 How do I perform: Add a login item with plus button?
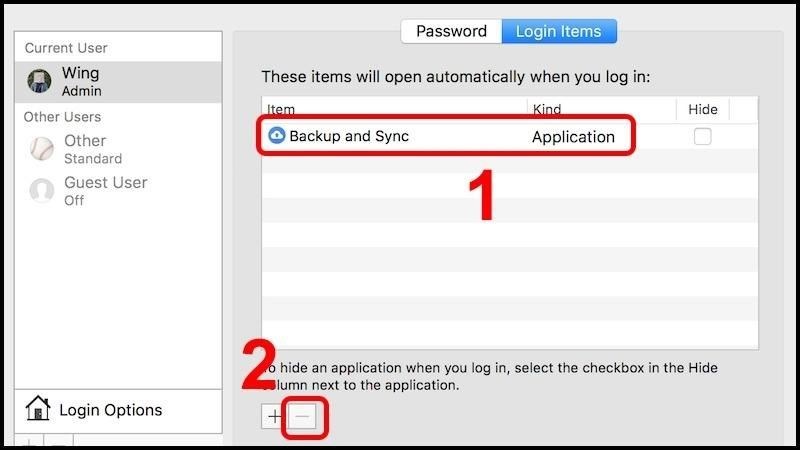pyautogui.click(x=274, y=417)
